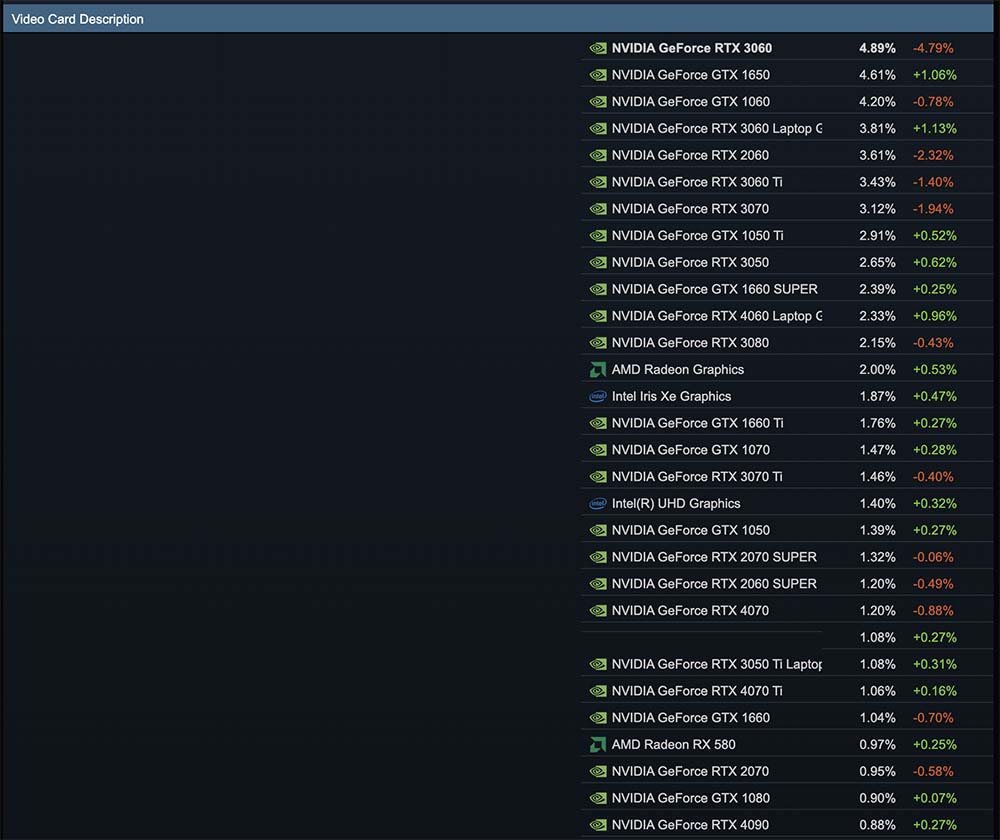Click the -2.32% change value

933,156
